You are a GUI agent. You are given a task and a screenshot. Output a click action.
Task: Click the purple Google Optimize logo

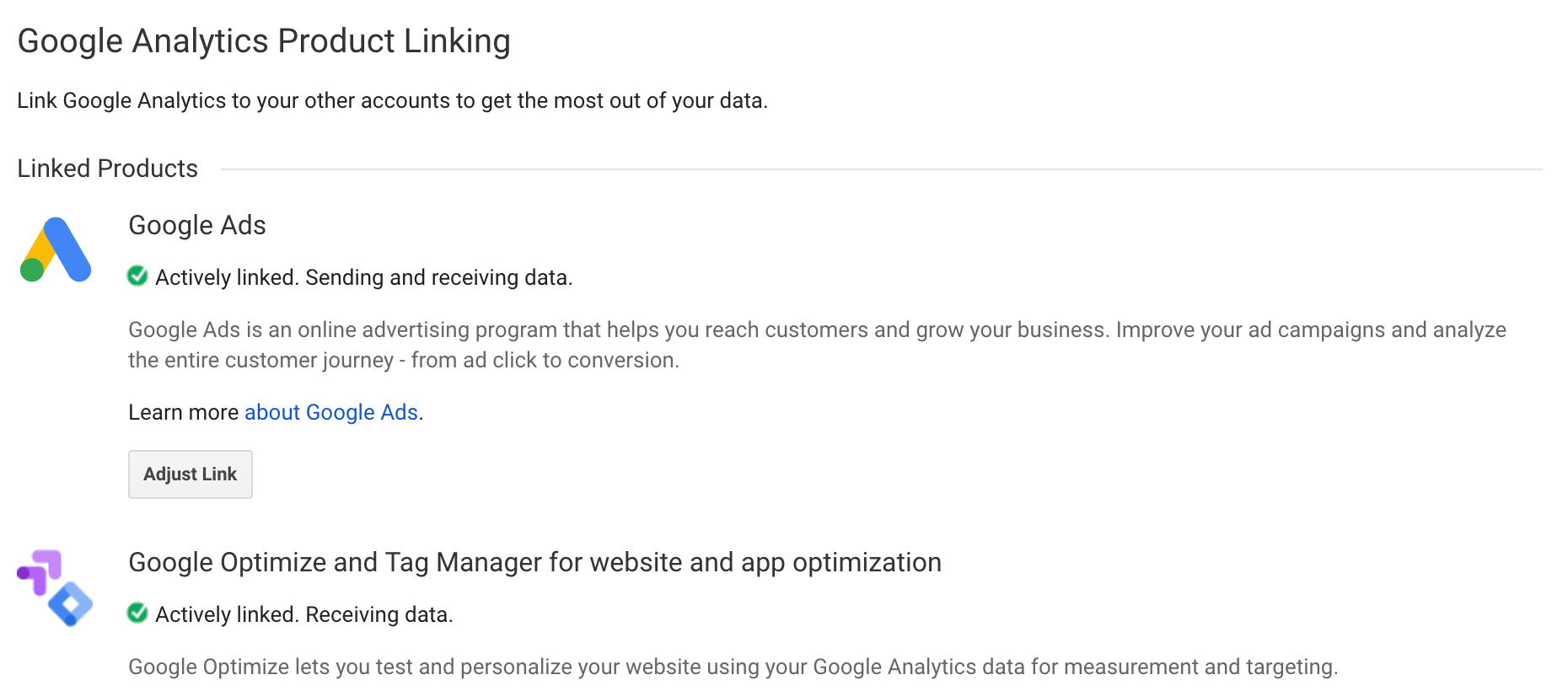(40, 572)
